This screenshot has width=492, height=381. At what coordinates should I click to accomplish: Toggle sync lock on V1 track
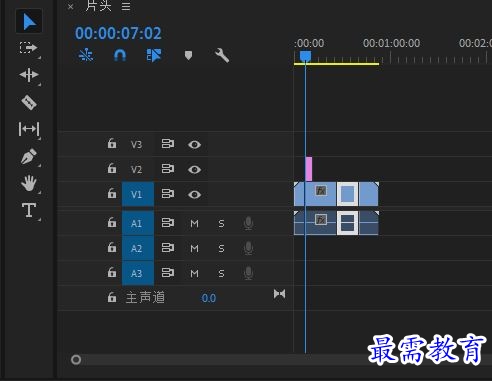tap(168, 194)
